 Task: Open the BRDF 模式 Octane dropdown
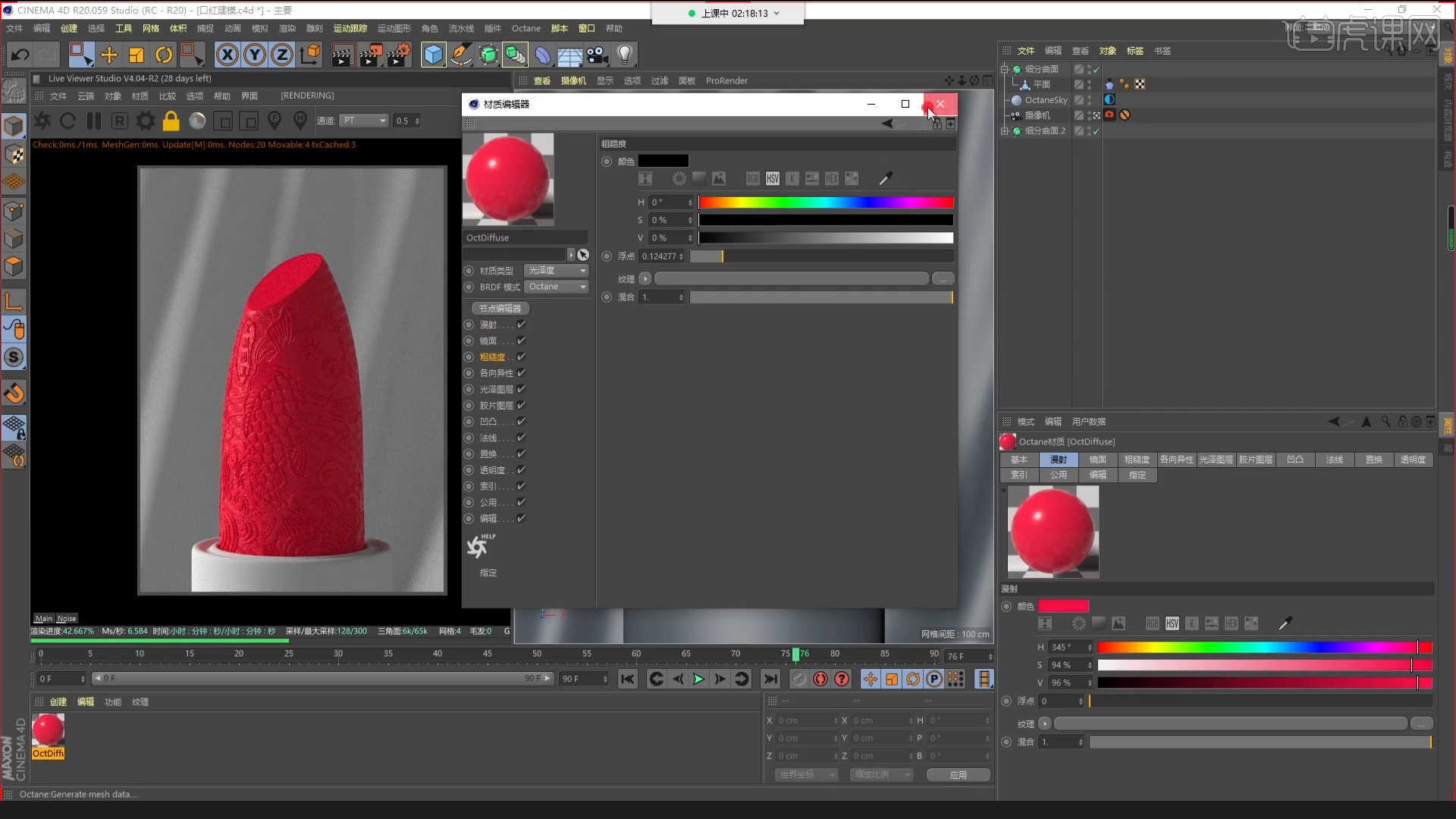click(557, 287)
